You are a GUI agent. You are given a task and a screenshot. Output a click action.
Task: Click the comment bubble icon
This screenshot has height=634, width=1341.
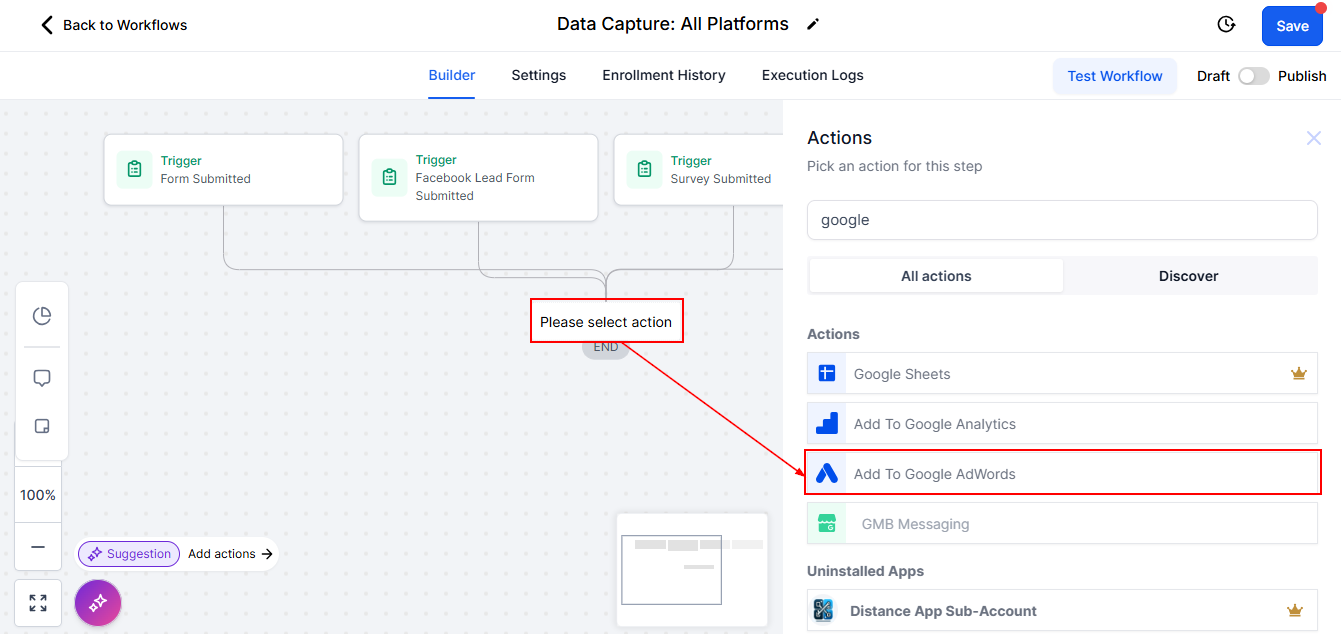point(42,378)
